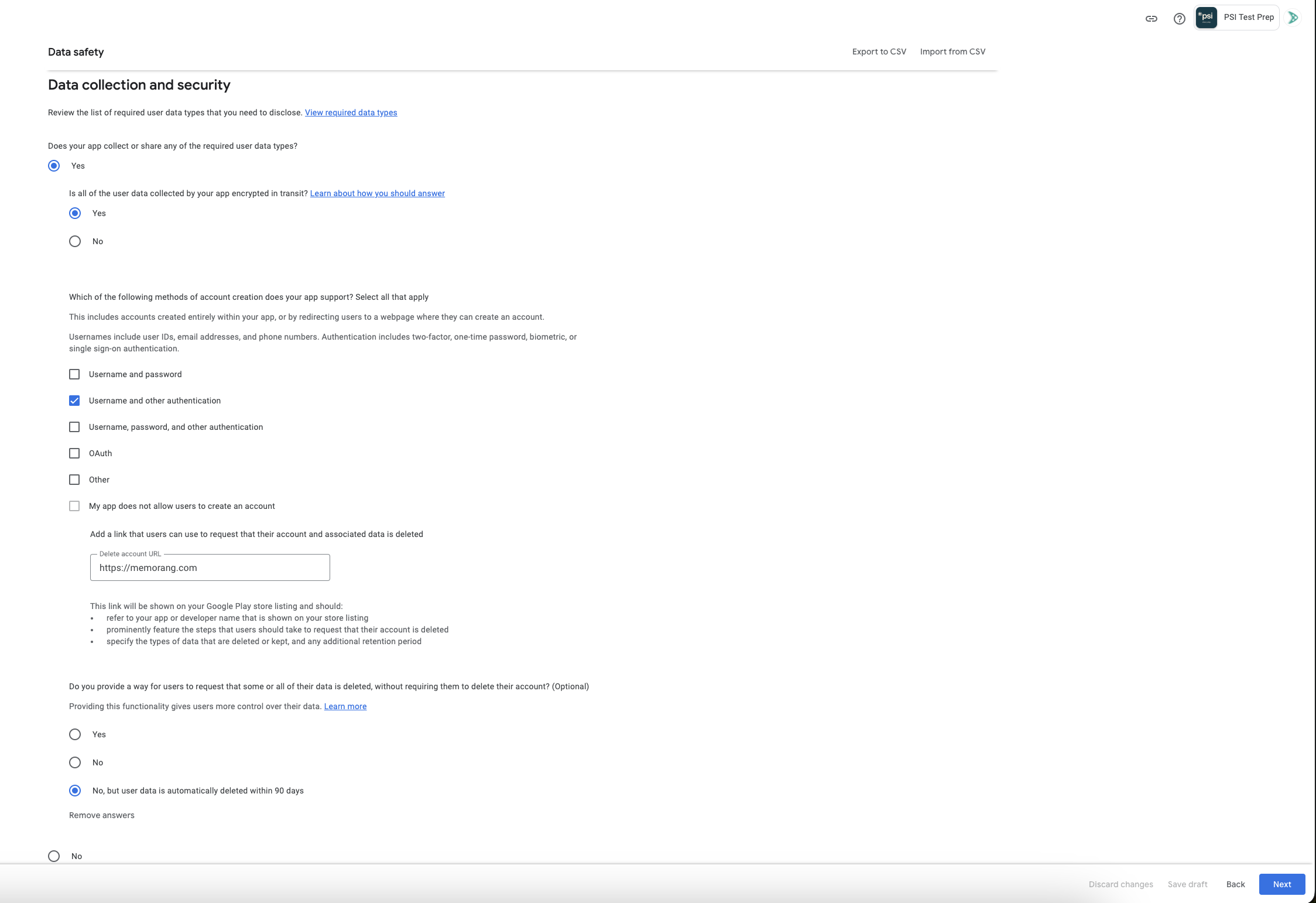
Task: Tick the Other account method checkbox
Action: click(x=74, y=480)
